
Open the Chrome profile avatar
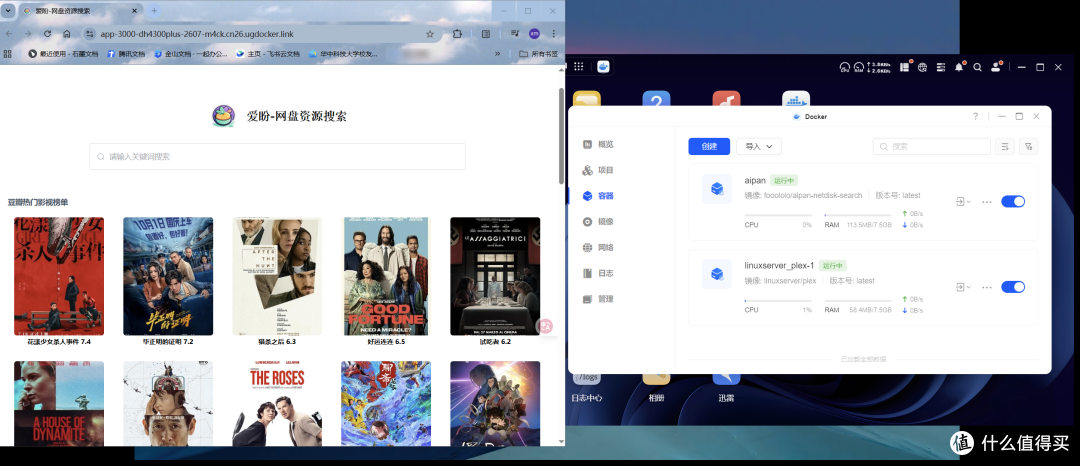coord(534,34)
